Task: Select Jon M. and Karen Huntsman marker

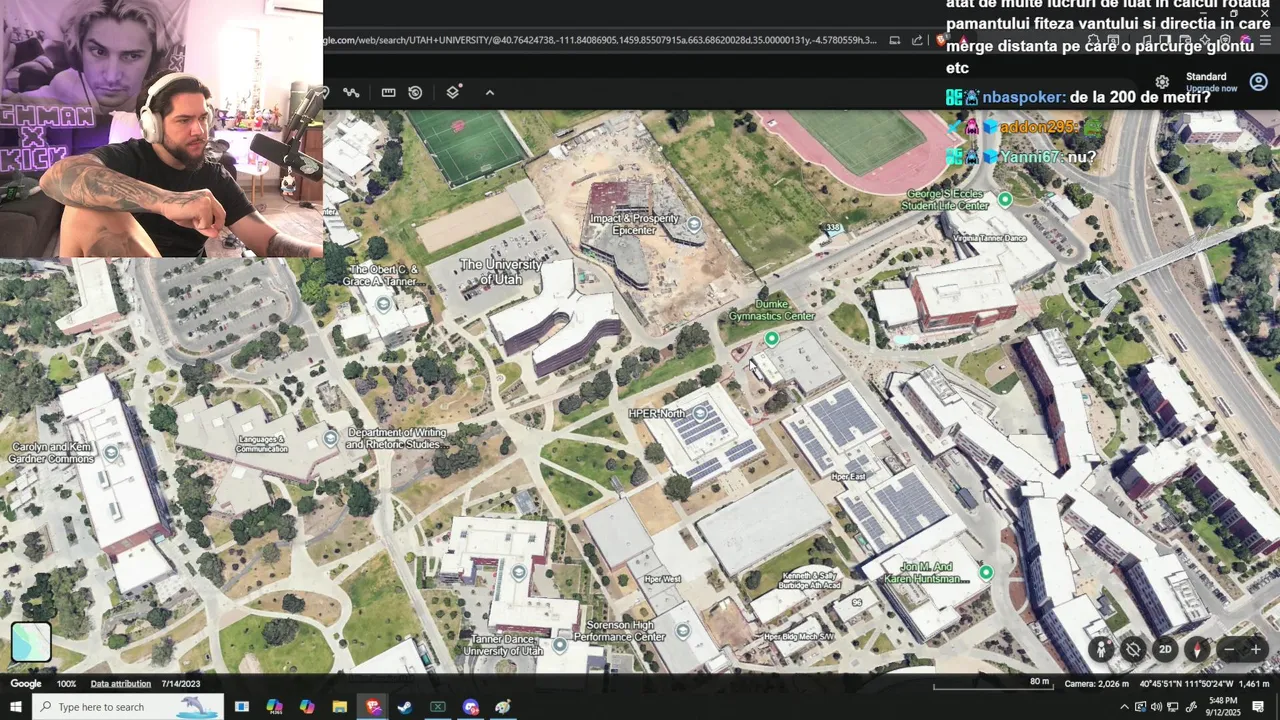Action: 986,573
